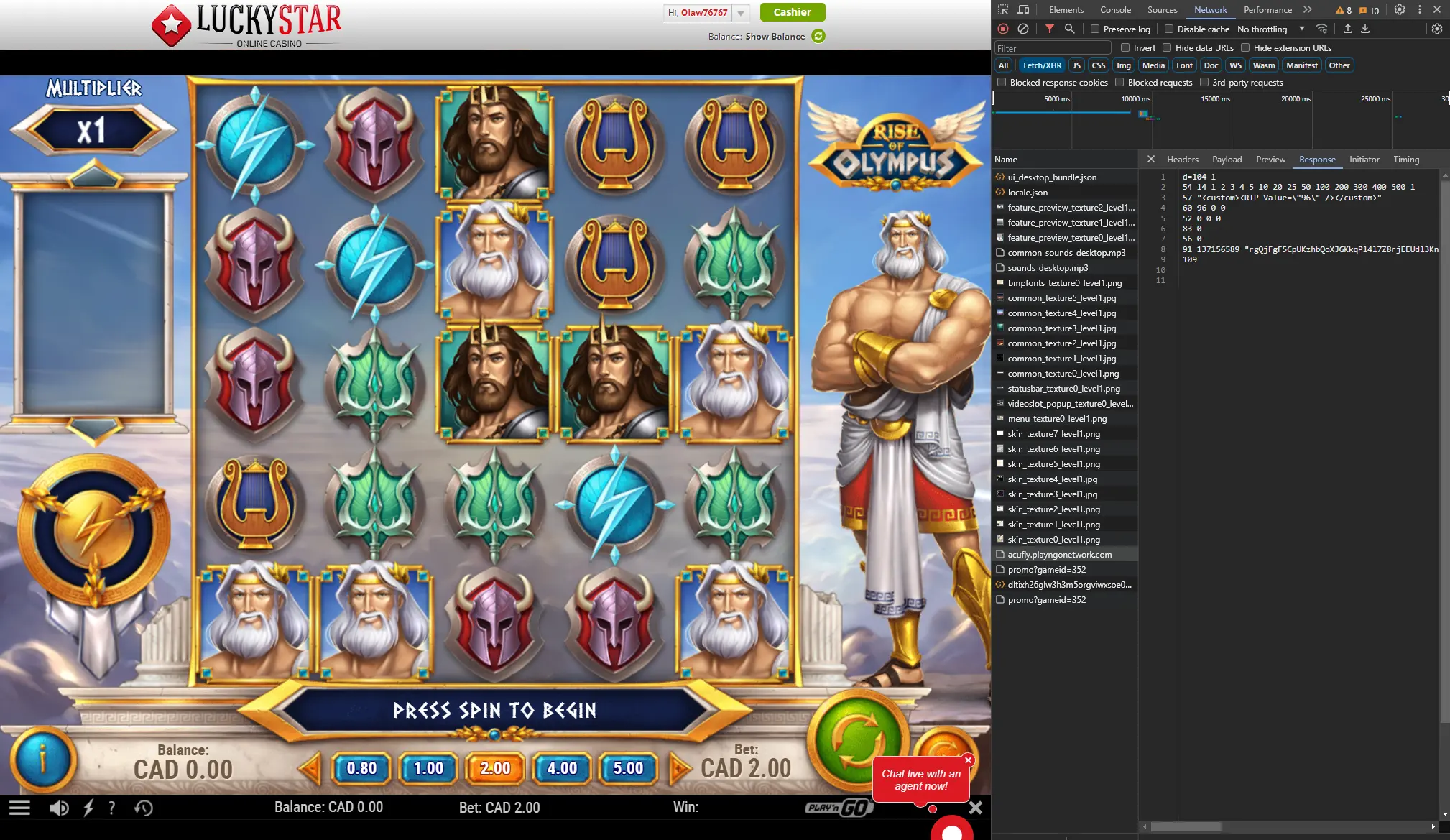
Task: Open network search magnifier
Action: point(1070,29)
